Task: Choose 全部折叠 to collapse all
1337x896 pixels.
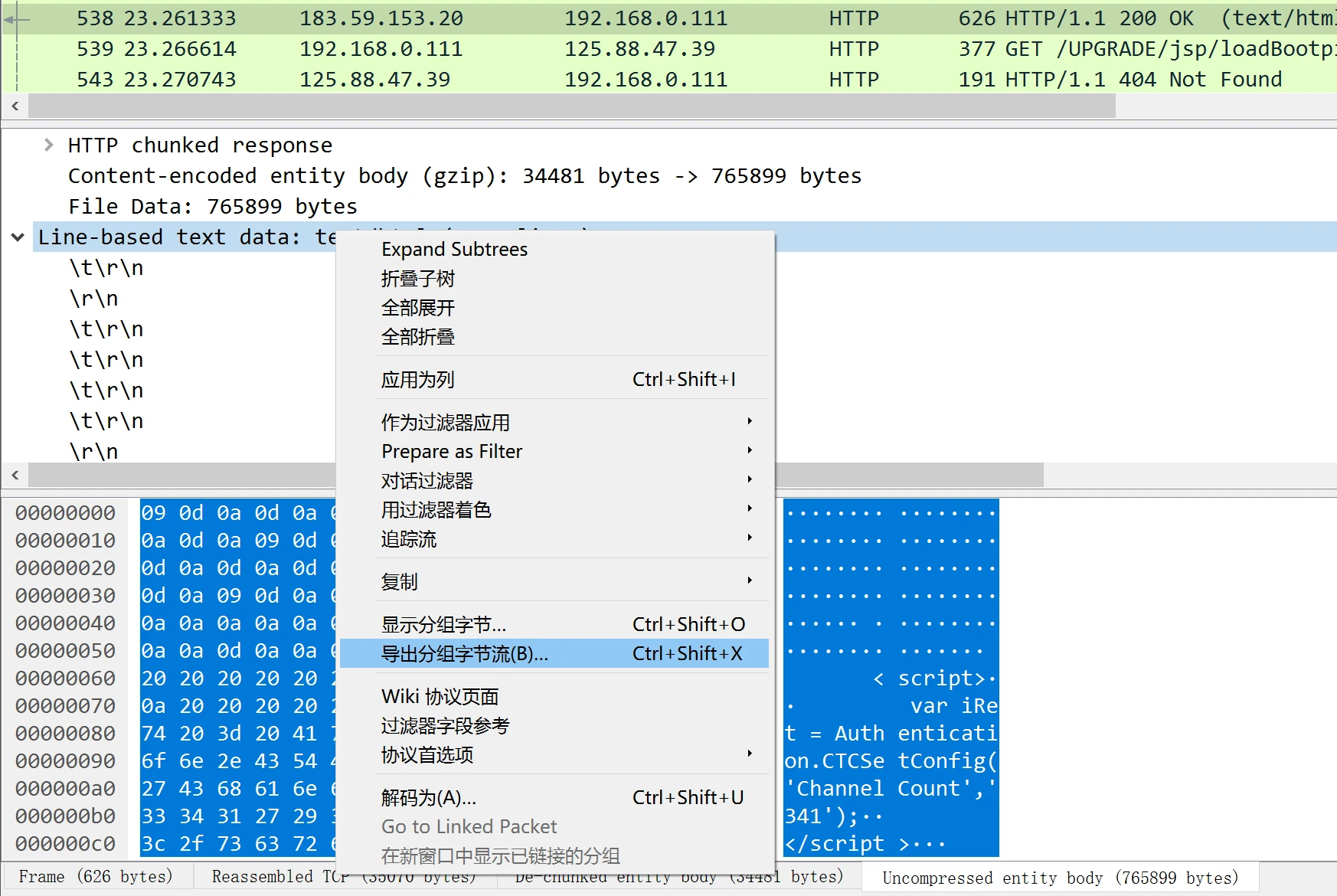Action: (418, 337)
